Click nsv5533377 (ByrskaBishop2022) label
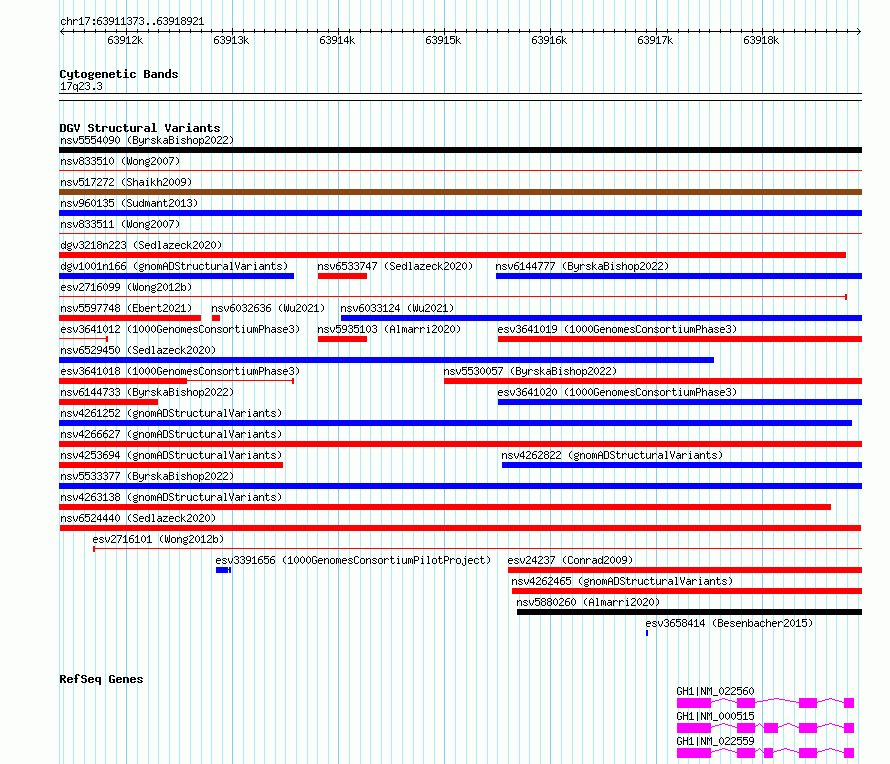 [x=146, y=476]
